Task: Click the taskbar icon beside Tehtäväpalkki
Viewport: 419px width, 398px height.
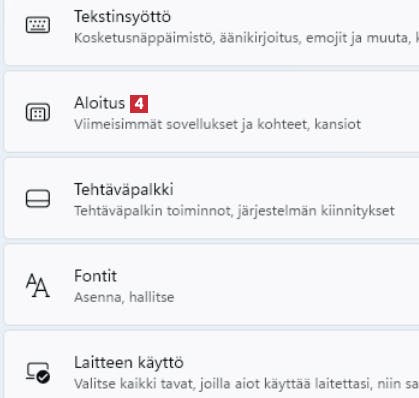Action: coord(38,199)
